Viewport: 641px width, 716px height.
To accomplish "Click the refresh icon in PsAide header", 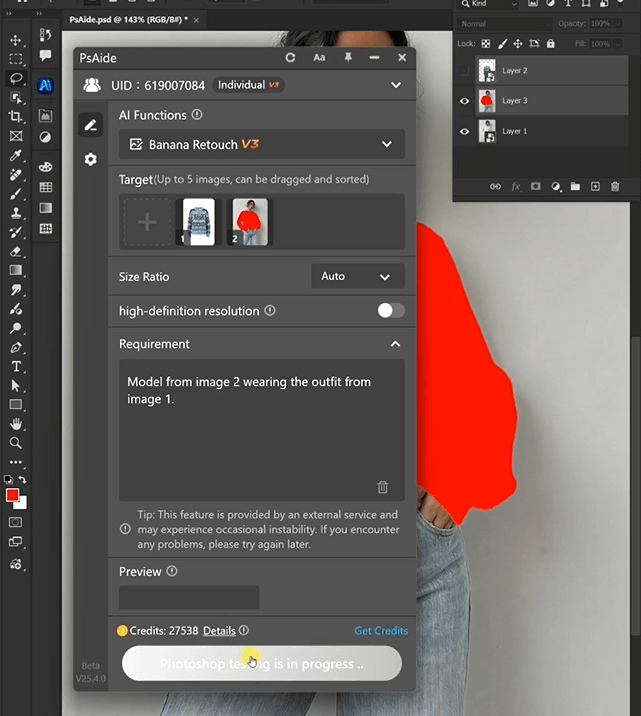I will coord(290,58).
